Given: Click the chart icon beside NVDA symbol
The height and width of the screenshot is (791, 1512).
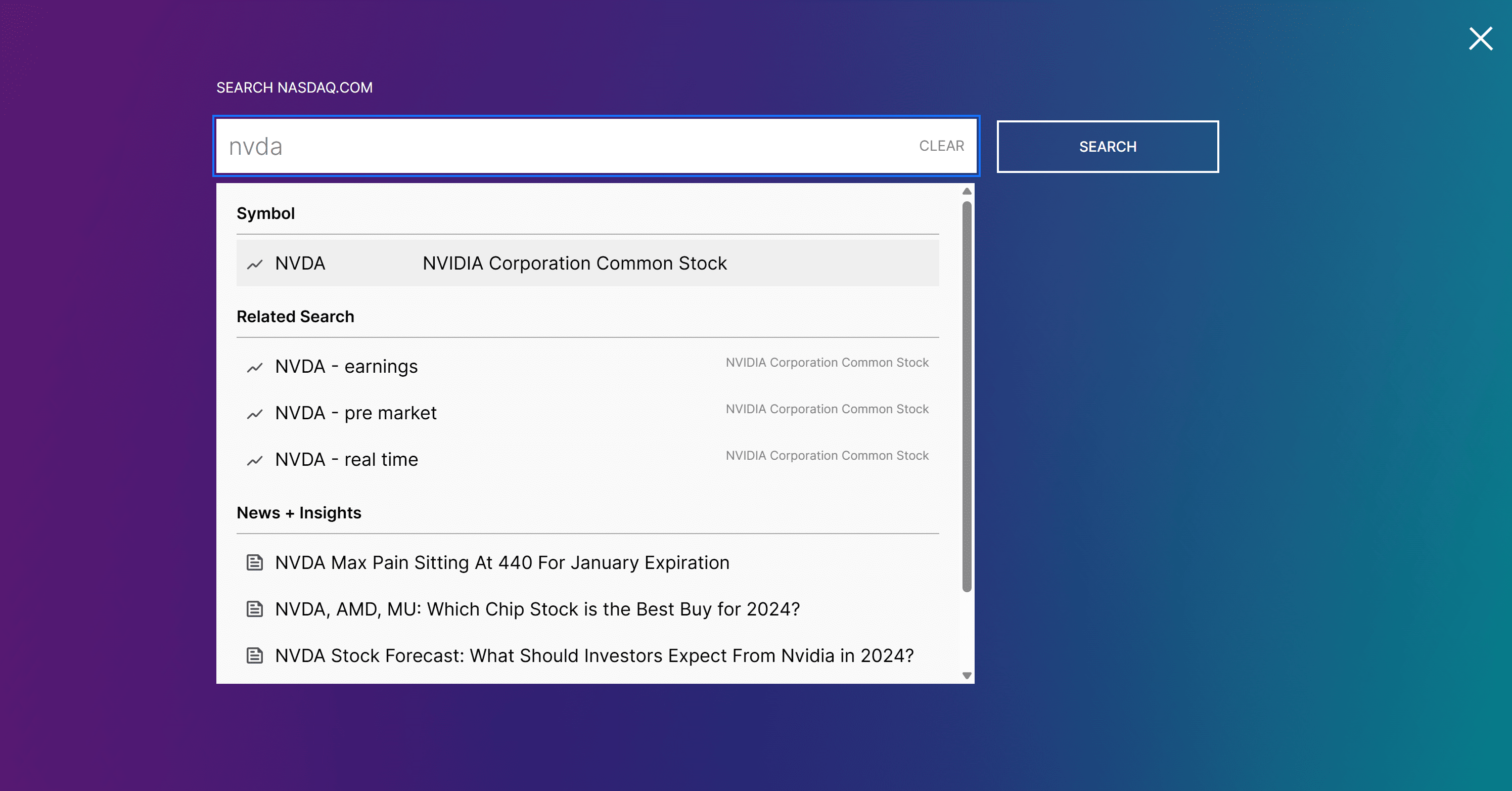Looking at the screenshot, I should tap(255, 263).
